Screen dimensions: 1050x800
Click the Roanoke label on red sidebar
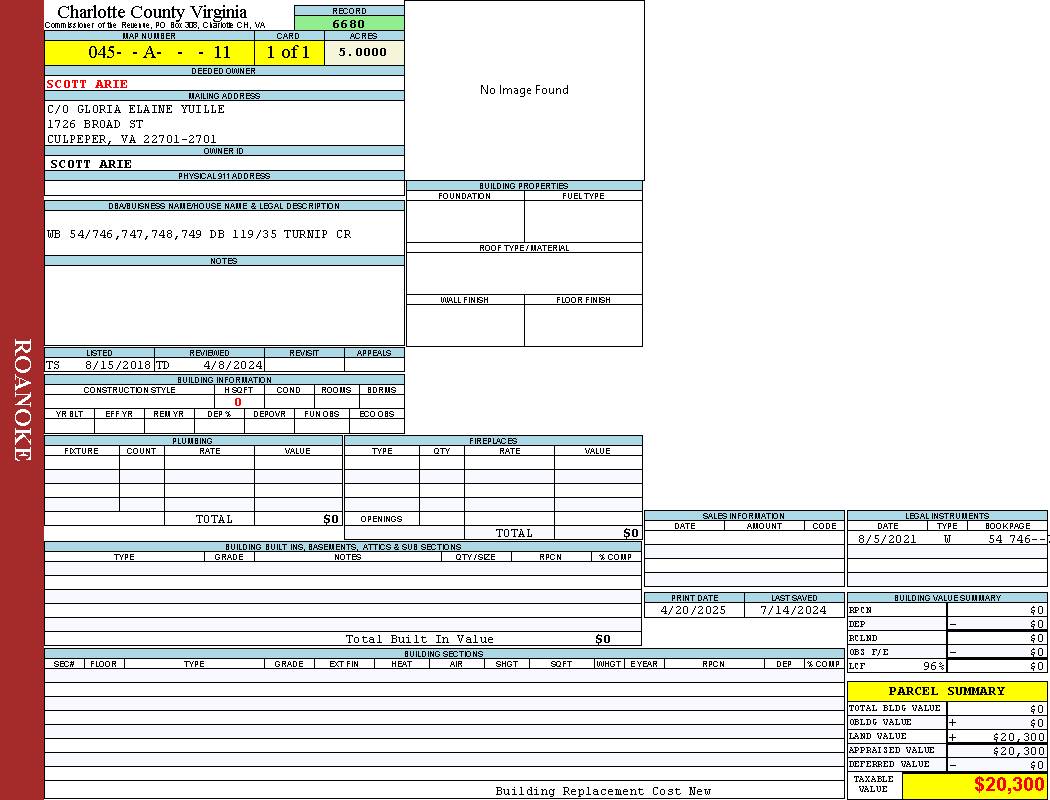click(22, 400)
